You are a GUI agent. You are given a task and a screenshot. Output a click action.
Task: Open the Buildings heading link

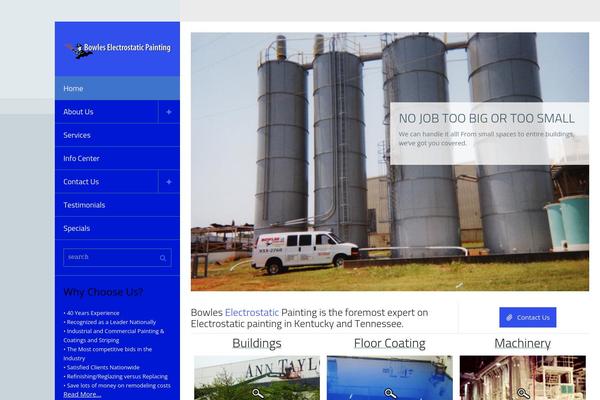(x=257, y=343)
